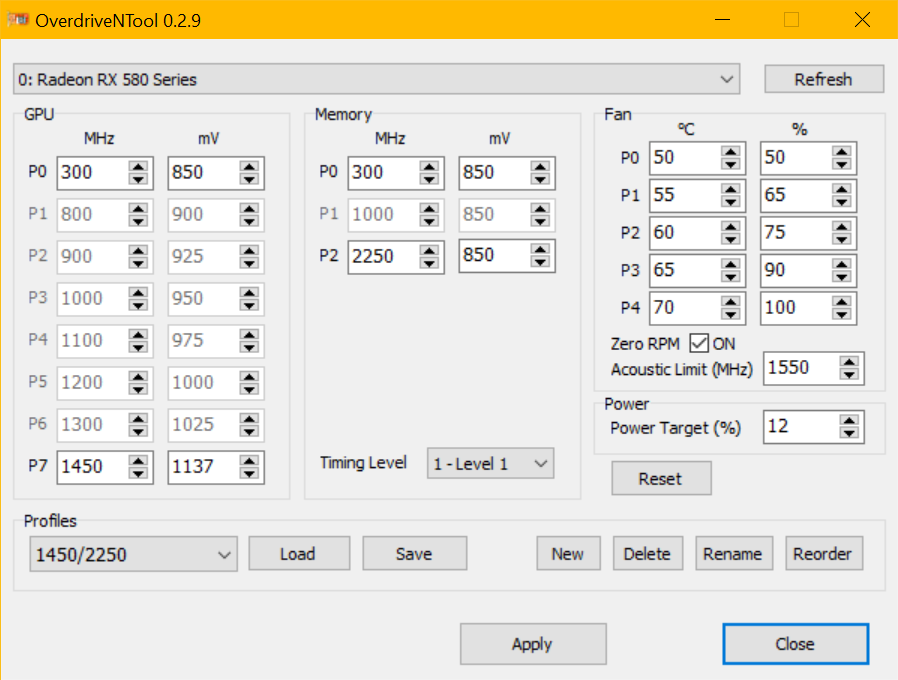Click the GPU P7 label to toggle state

(38, 466)
